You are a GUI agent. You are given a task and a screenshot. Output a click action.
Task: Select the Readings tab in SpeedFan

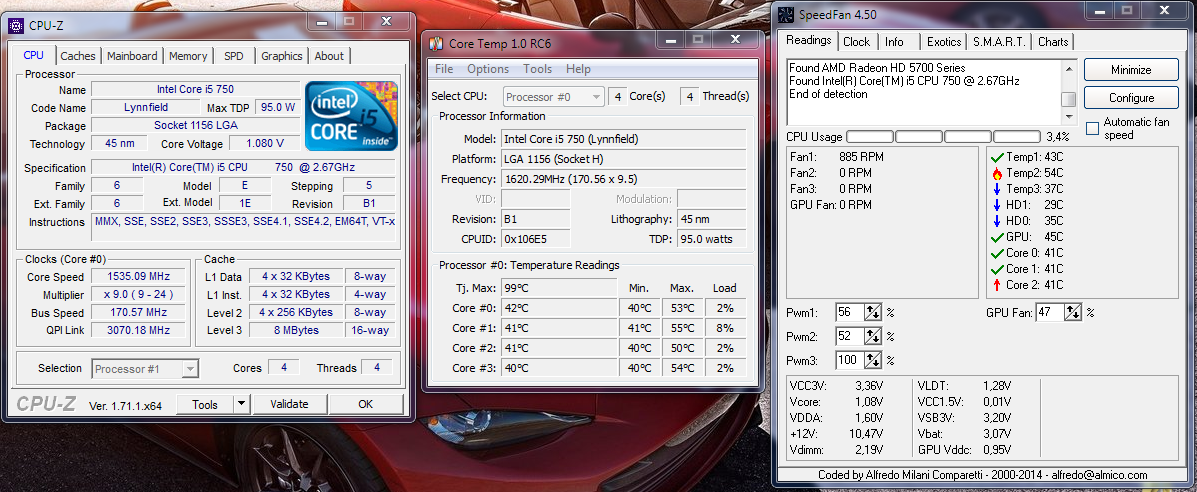click(808, 40)
